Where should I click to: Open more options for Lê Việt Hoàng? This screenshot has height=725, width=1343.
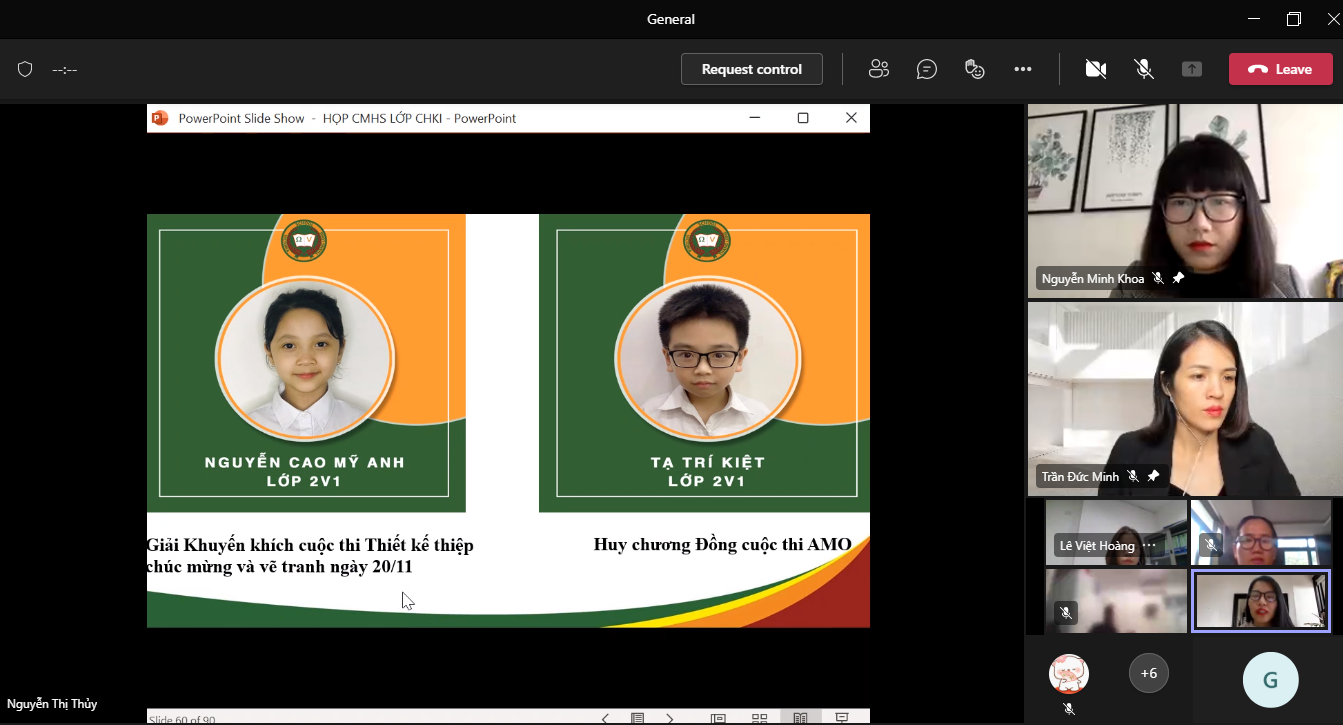[1150, 546]
